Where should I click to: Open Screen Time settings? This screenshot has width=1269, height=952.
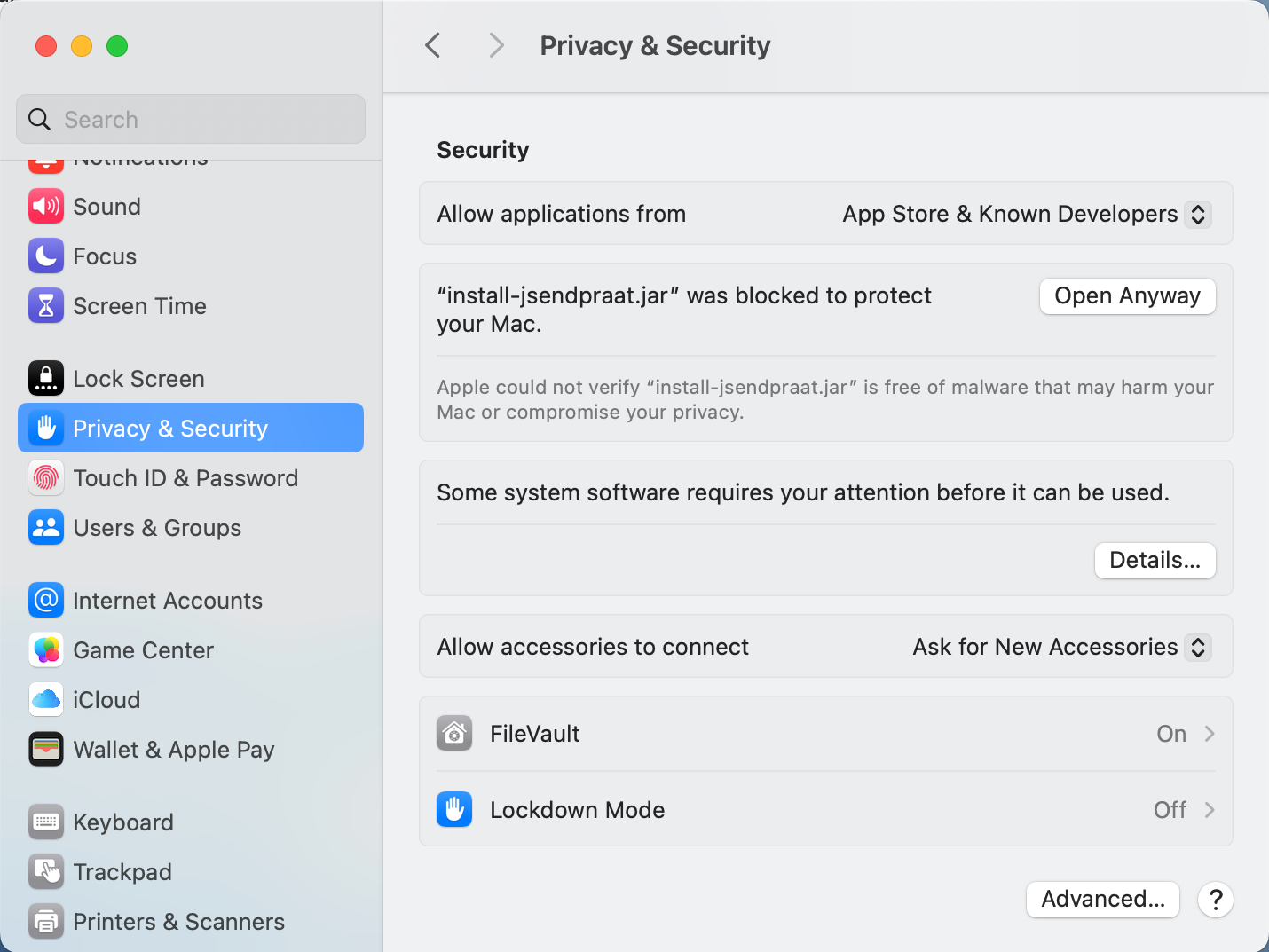(x=191, y=306)
